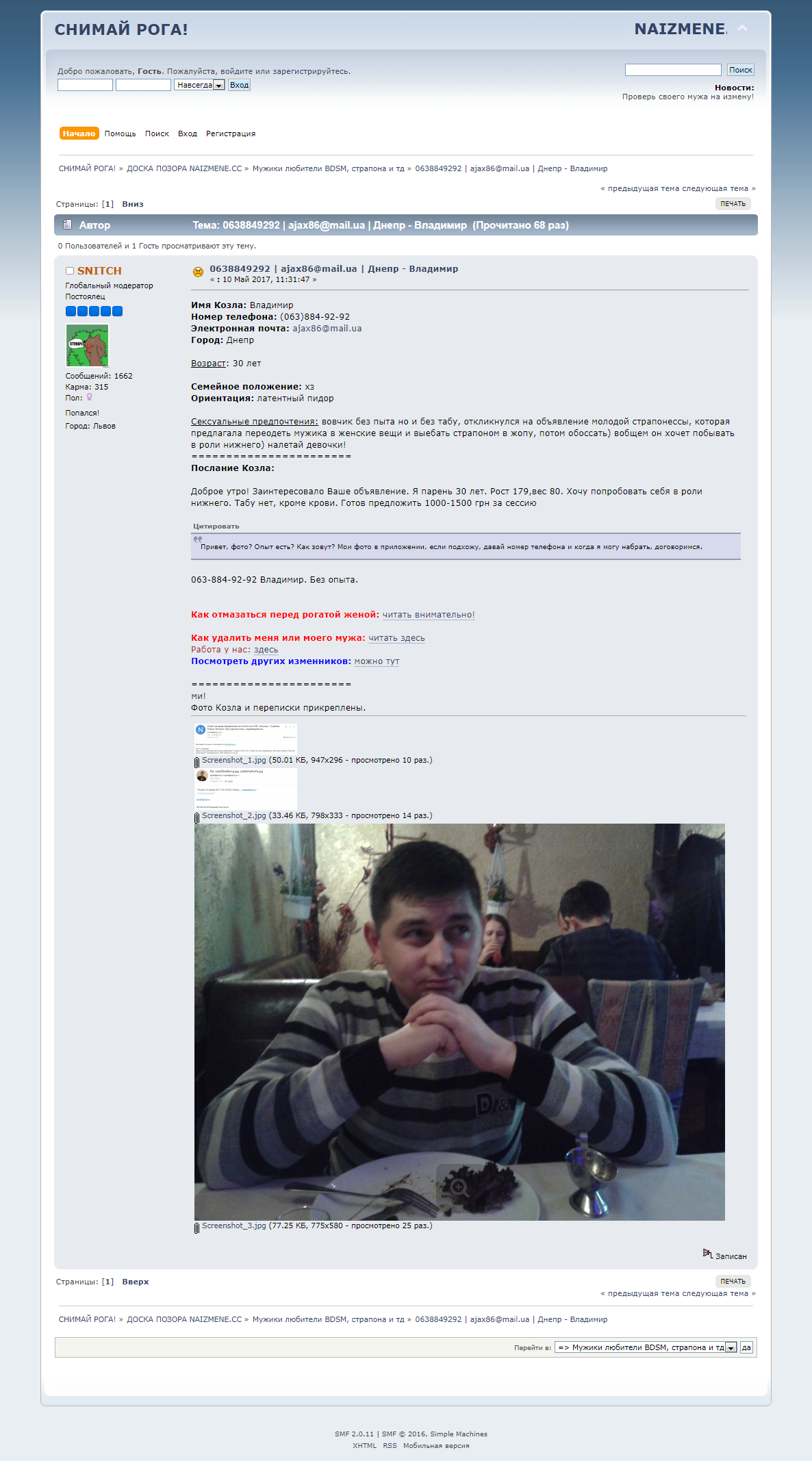Click the Записан IP log icon

(x=708, y=1254)
